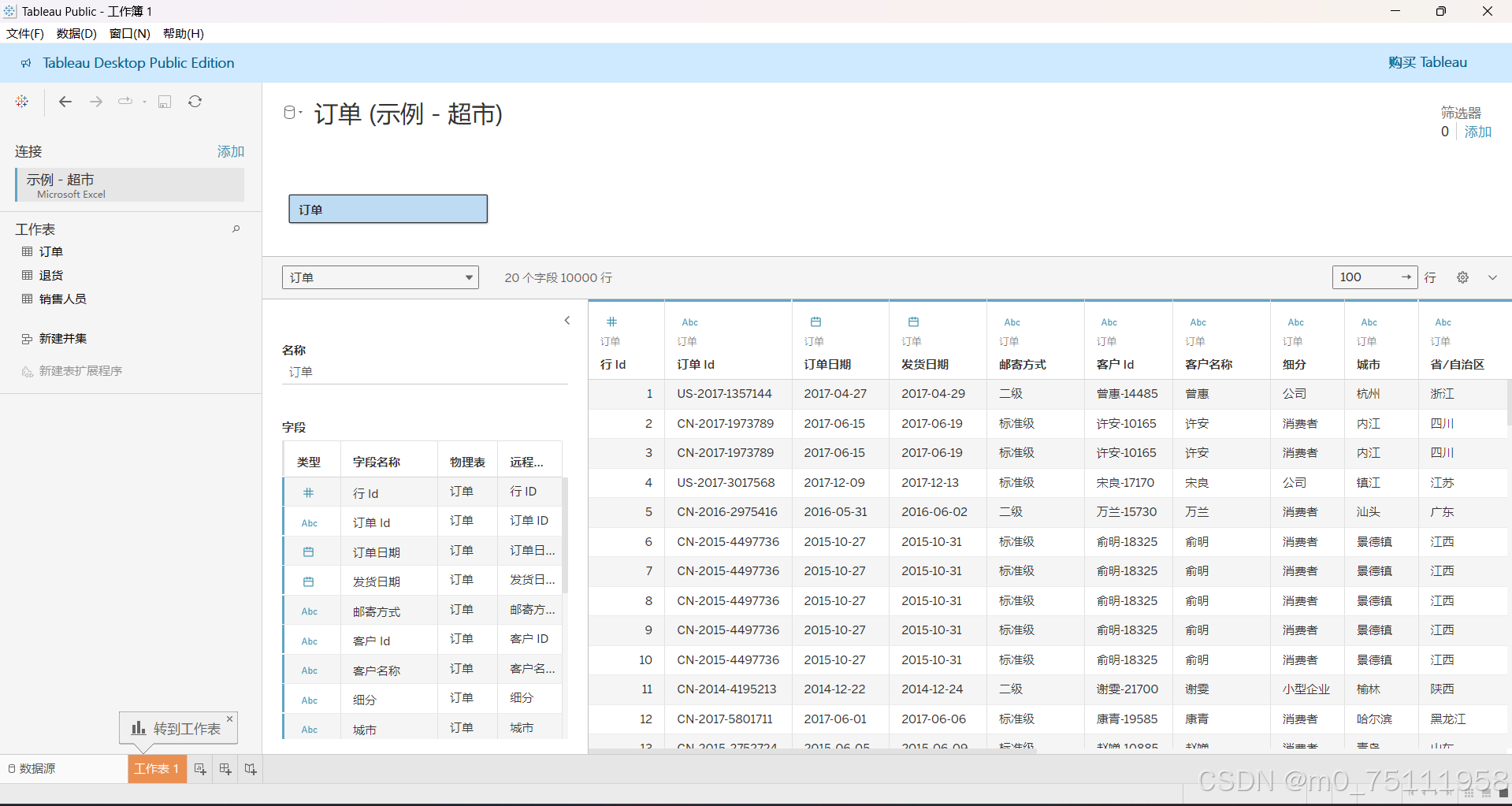Collapse the metadata pane with chevron
The height and width of the screenshot is (806, 1512).
point(567,321)
